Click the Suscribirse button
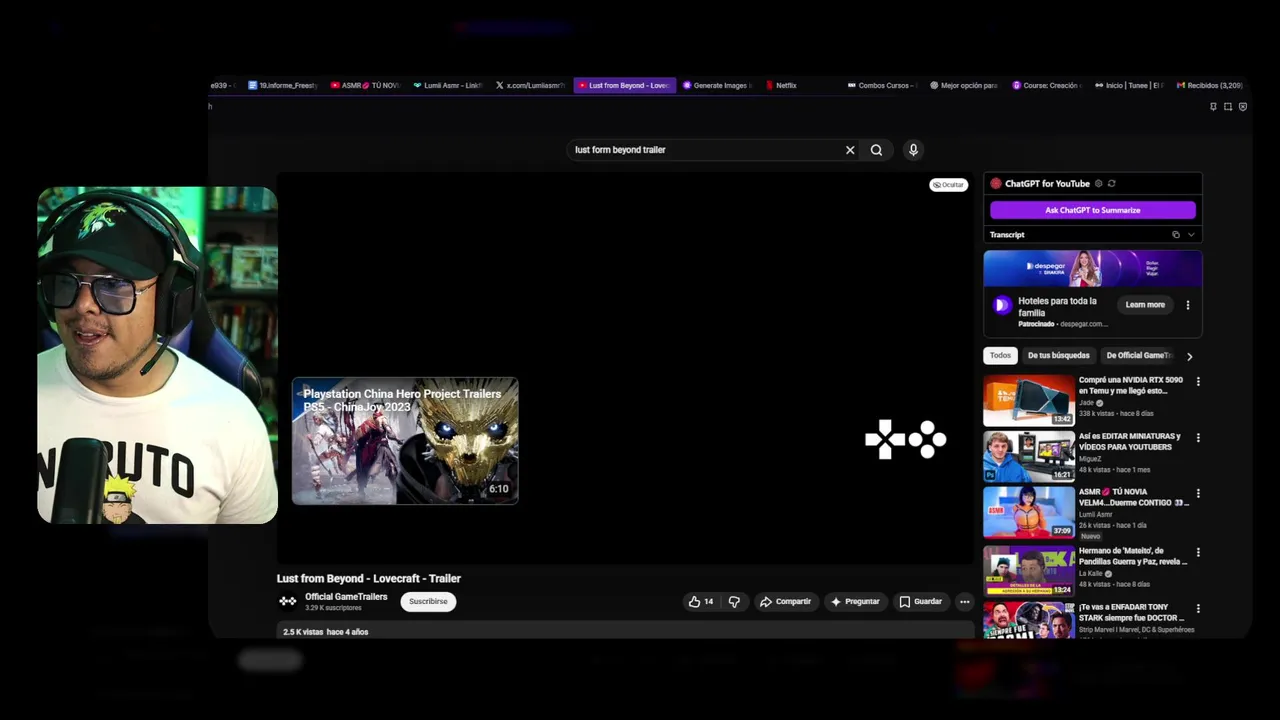 click(428, 601)
